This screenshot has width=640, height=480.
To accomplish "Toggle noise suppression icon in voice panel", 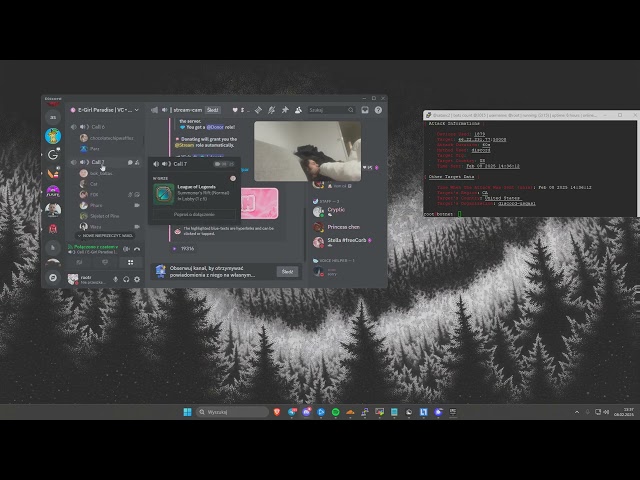I will [127, 249].
